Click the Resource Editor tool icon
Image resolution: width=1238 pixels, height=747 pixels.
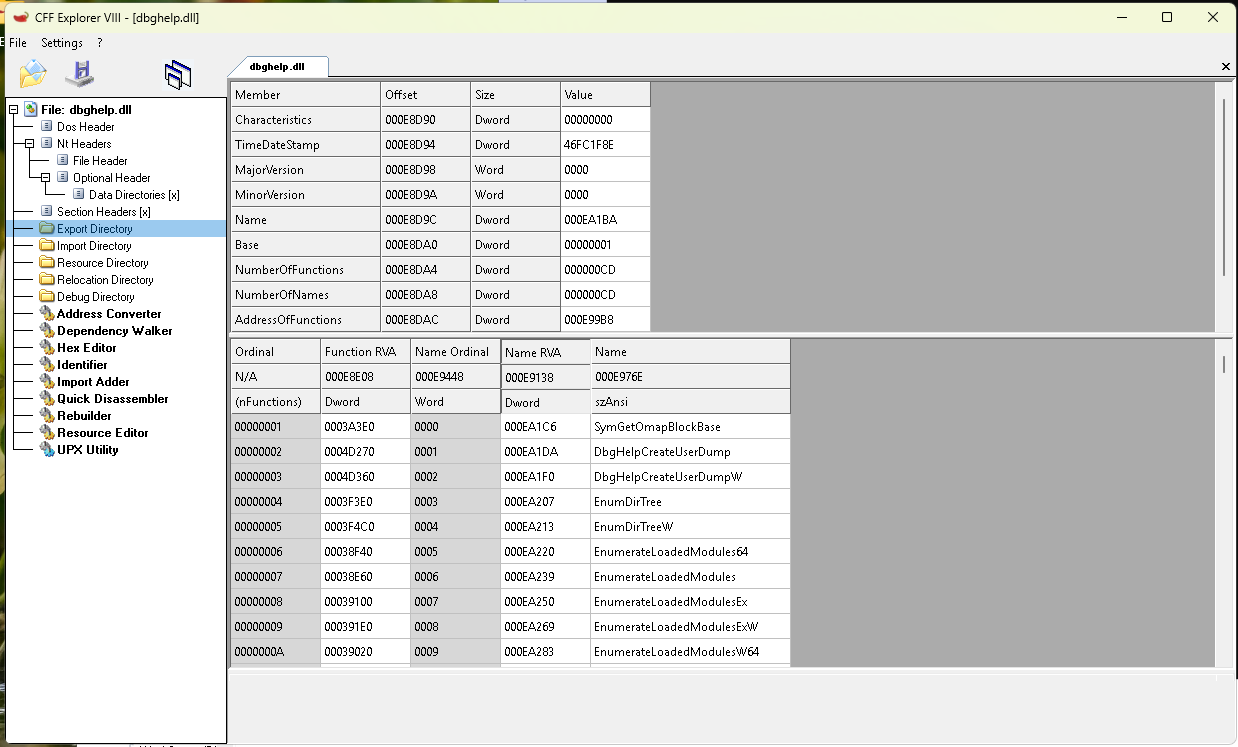(47, 433)
